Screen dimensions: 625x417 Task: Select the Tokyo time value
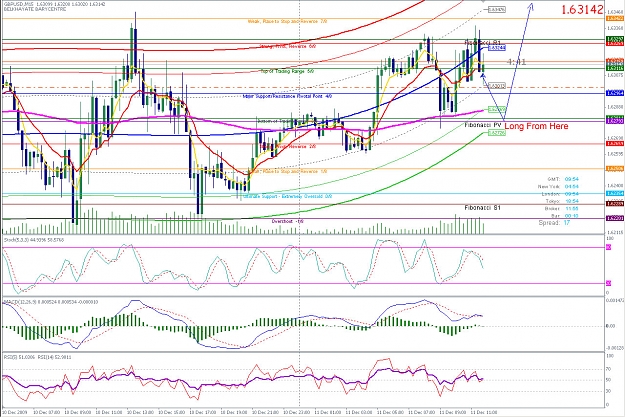[572, 201]
